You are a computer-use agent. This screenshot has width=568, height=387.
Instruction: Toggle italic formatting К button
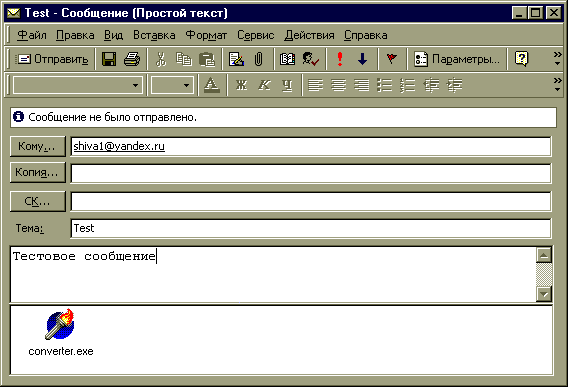pos(264,85)
